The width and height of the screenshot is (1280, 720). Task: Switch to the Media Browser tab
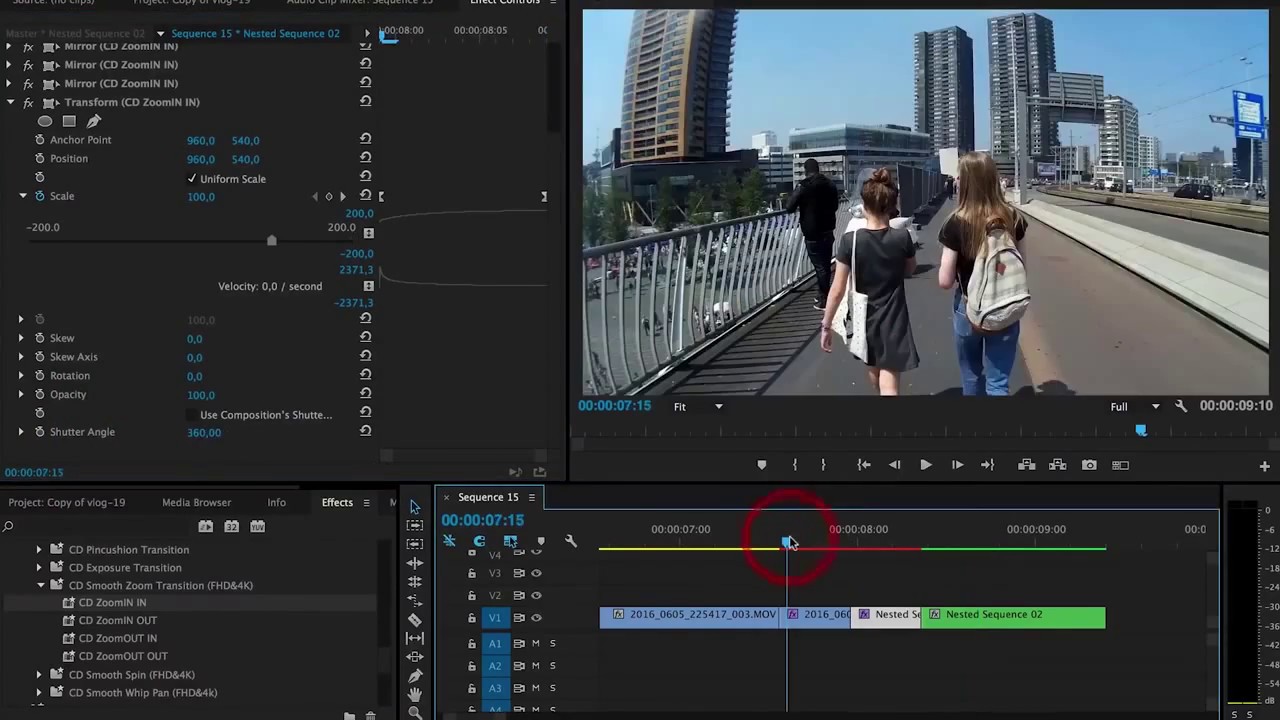[196, 502]
